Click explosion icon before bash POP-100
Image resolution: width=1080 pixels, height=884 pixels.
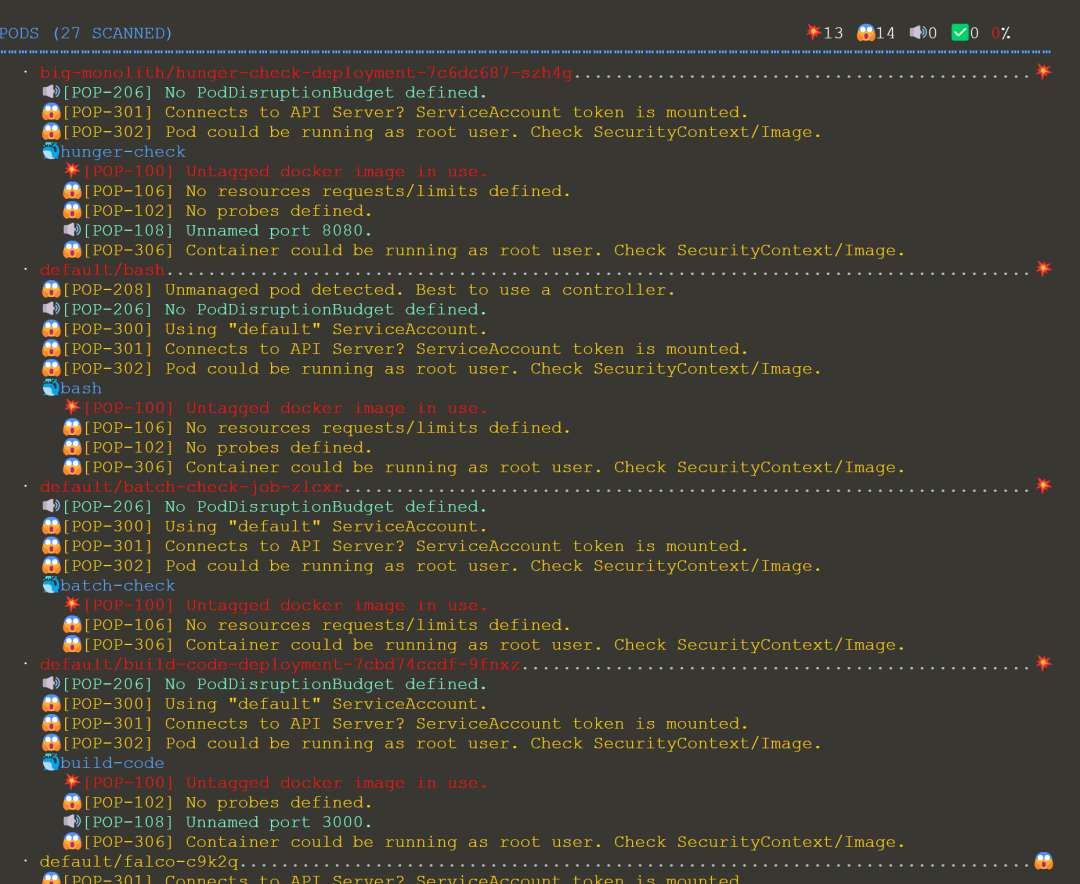tap(72, 407)
